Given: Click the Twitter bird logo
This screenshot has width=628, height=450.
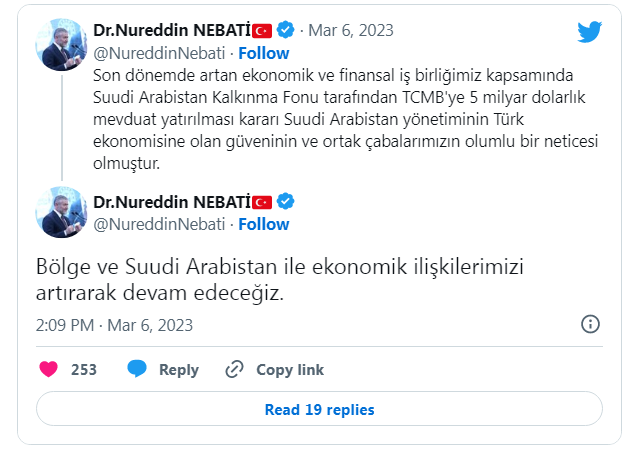Looking at the screenshot, I should tap(590, 32).
